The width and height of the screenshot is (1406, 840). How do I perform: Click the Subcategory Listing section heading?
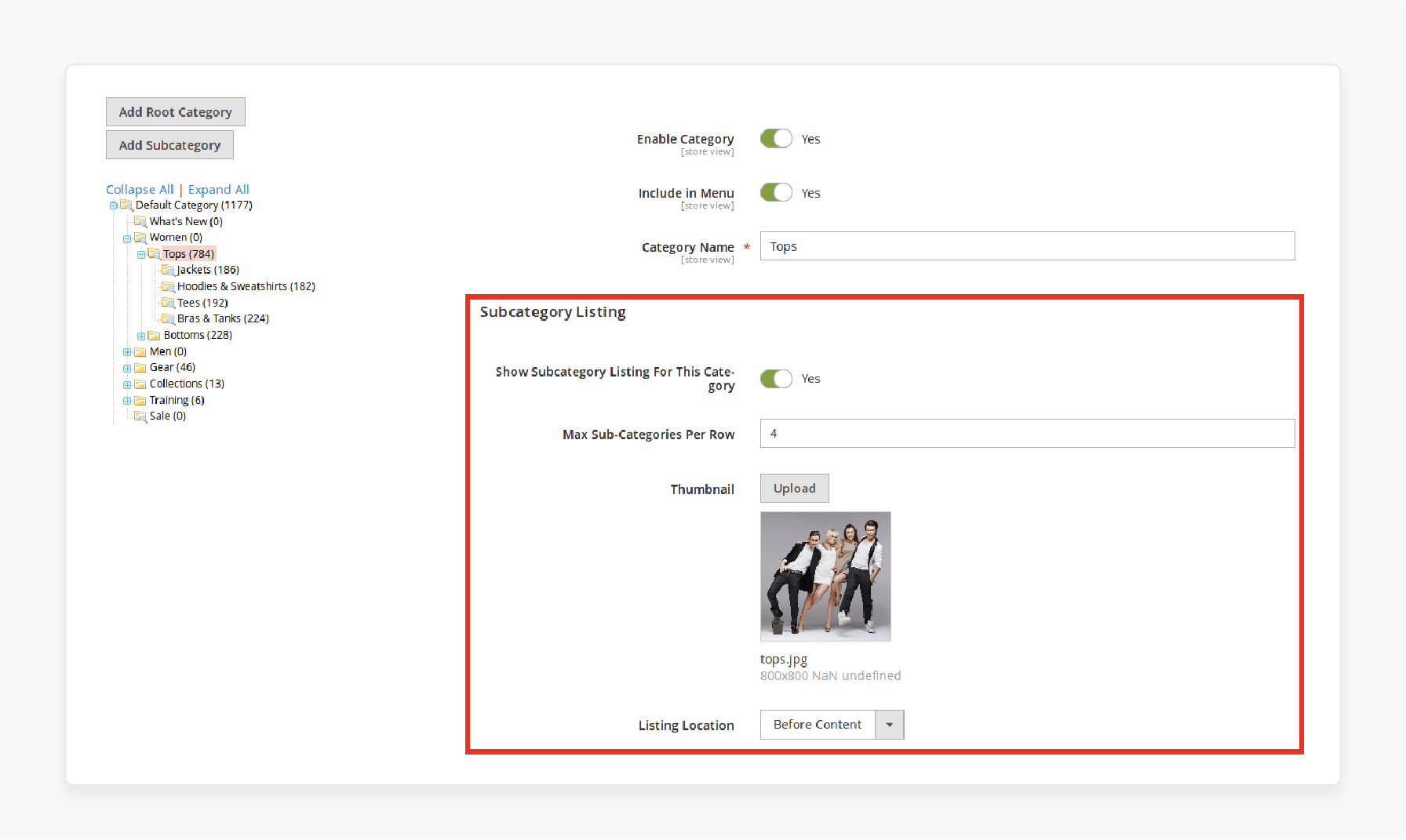[x=553, y=312]
